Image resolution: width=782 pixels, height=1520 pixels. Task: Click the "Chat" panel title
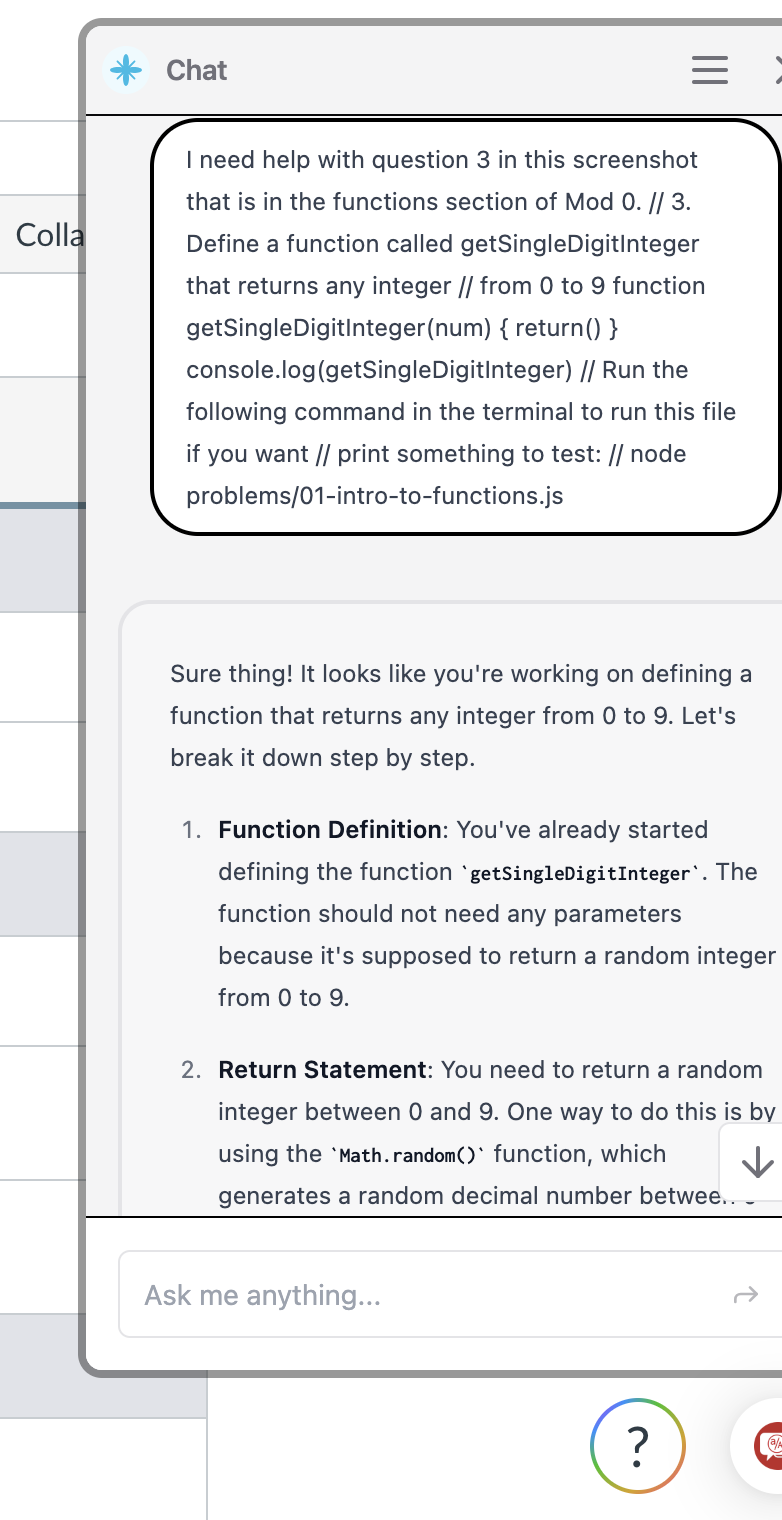(x=197, y=70)
